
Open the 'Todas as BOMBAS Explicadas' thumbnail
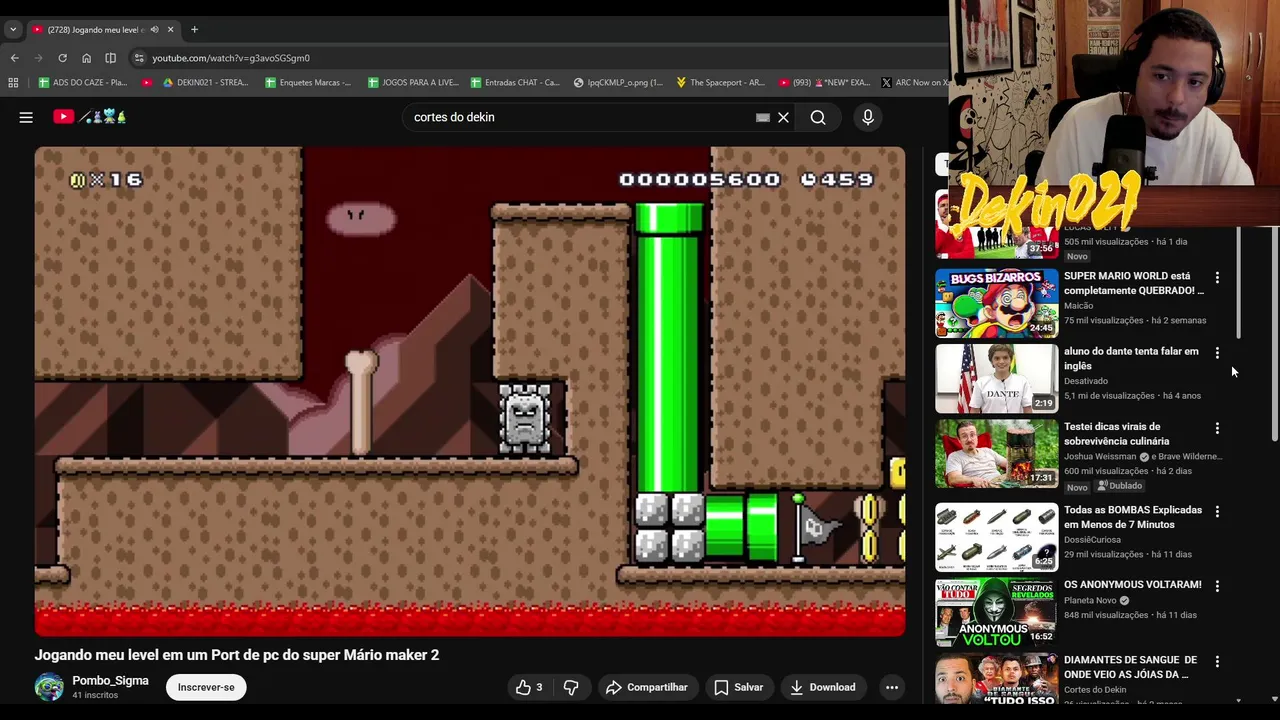tap(996, 537)
